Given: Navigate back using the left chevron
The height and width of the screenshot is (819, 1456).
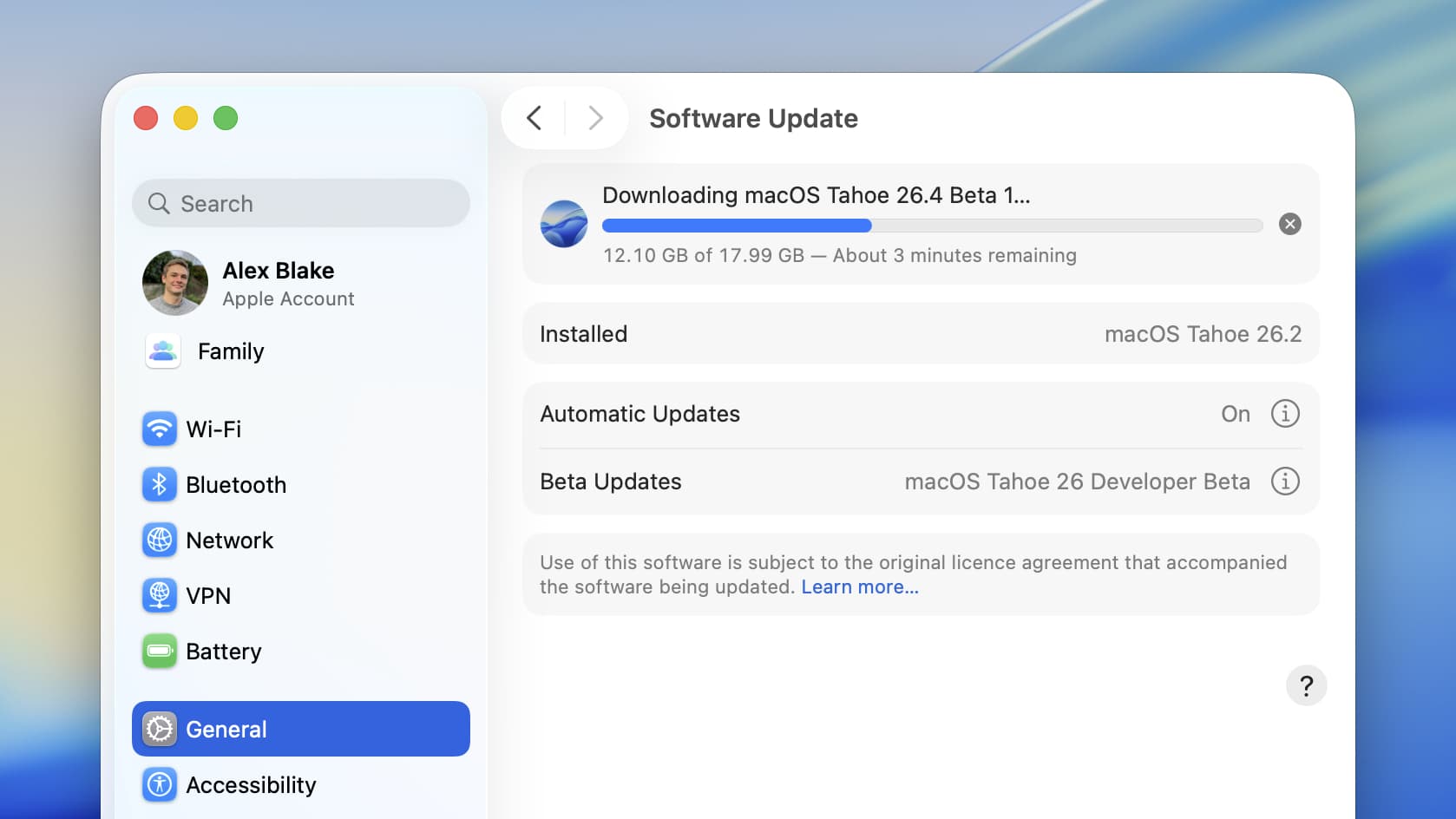Looking at the screenshot, I should (x=534, y=118).
